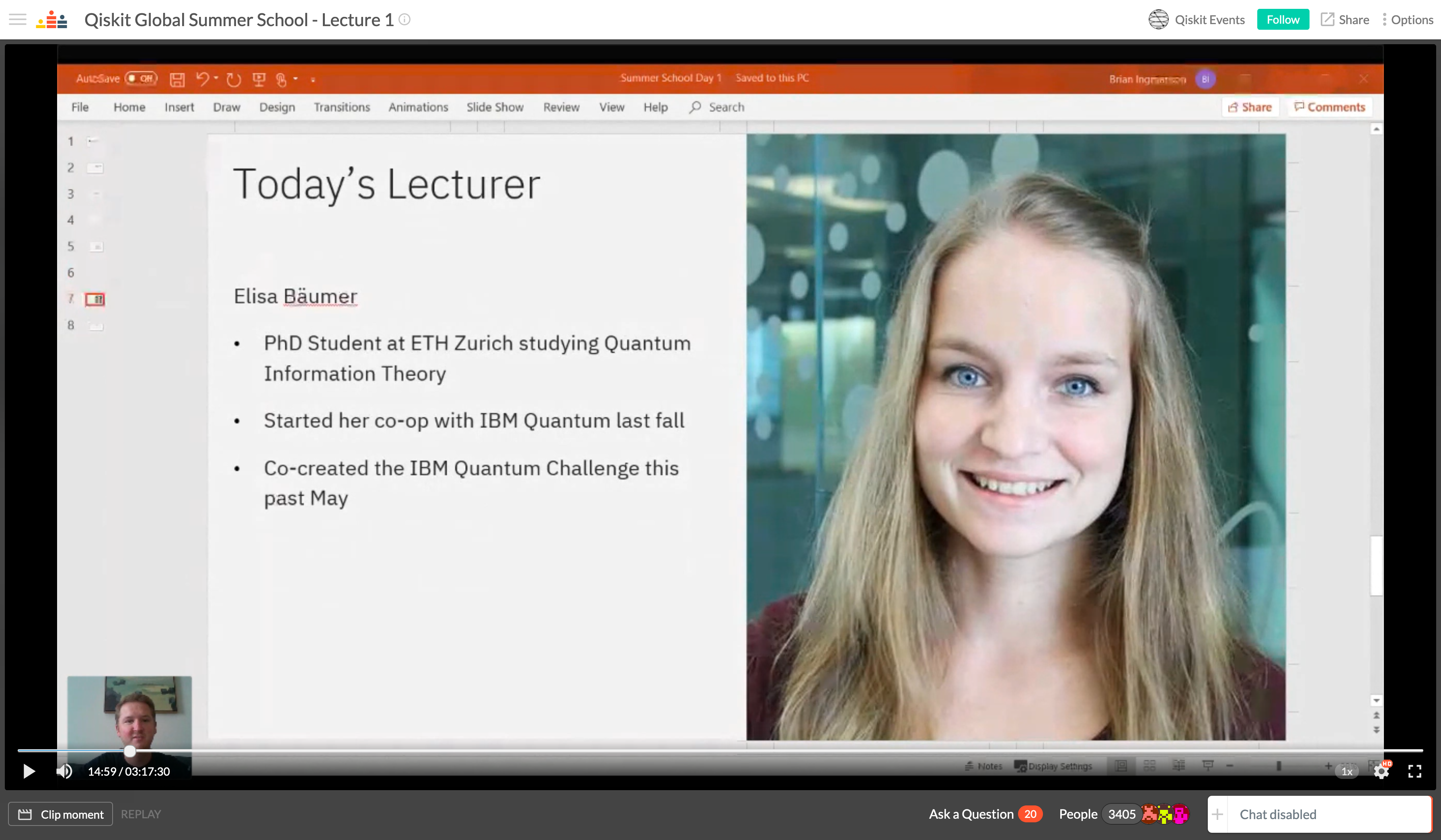Switch to Reading View icon

pyautogui.click(x=1178, y=766)
